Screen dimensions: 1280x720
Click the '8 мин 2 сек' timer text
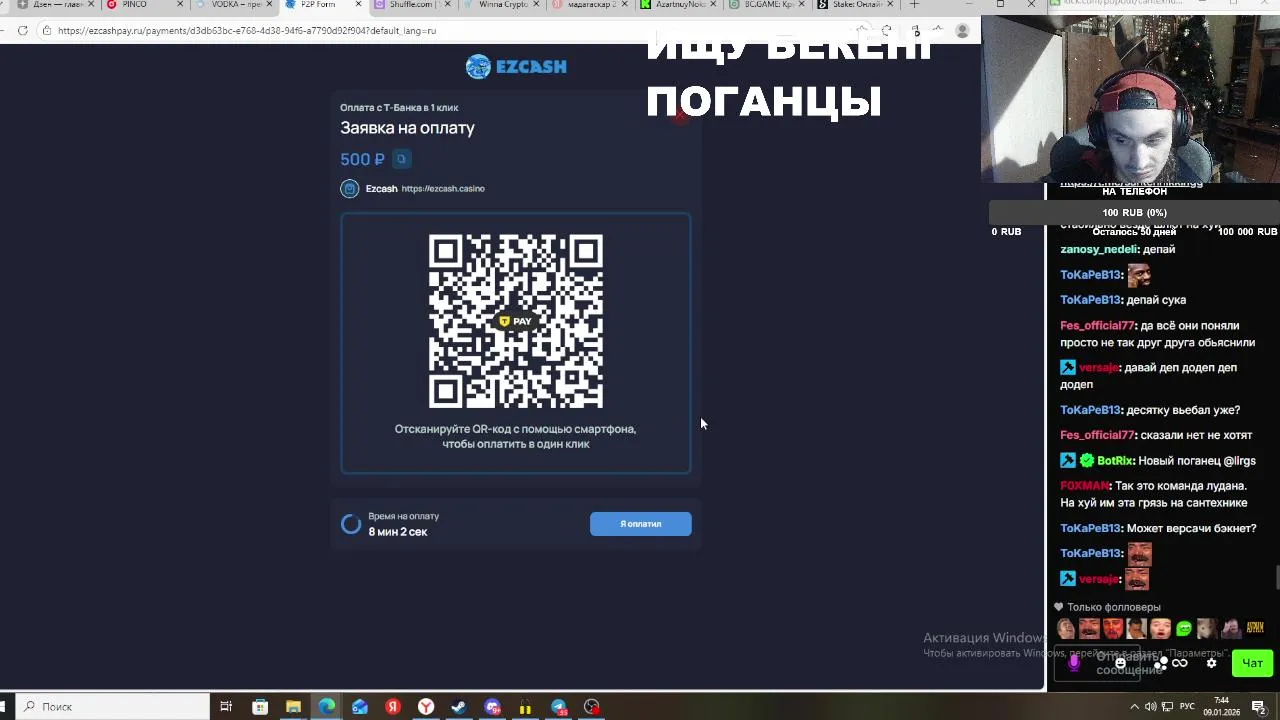click(x=398, y=532)
